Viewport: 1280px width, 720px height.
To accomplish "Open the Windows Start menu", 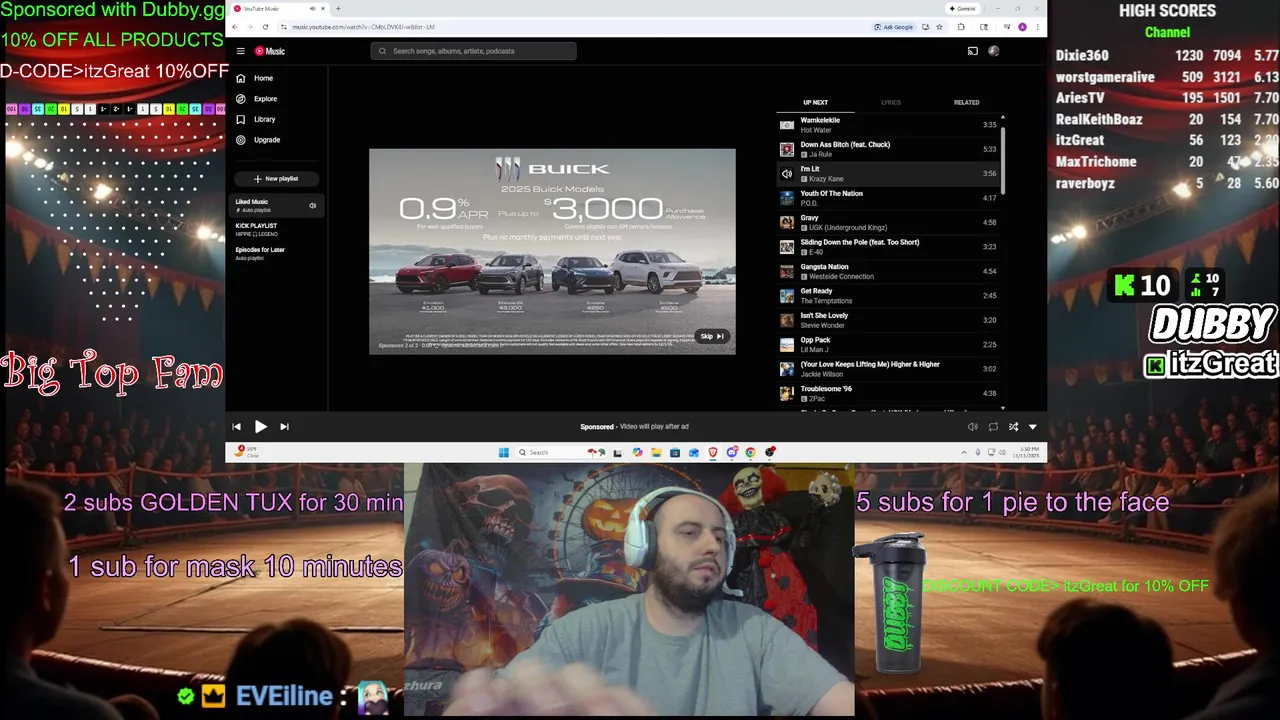I will [503, 453].
